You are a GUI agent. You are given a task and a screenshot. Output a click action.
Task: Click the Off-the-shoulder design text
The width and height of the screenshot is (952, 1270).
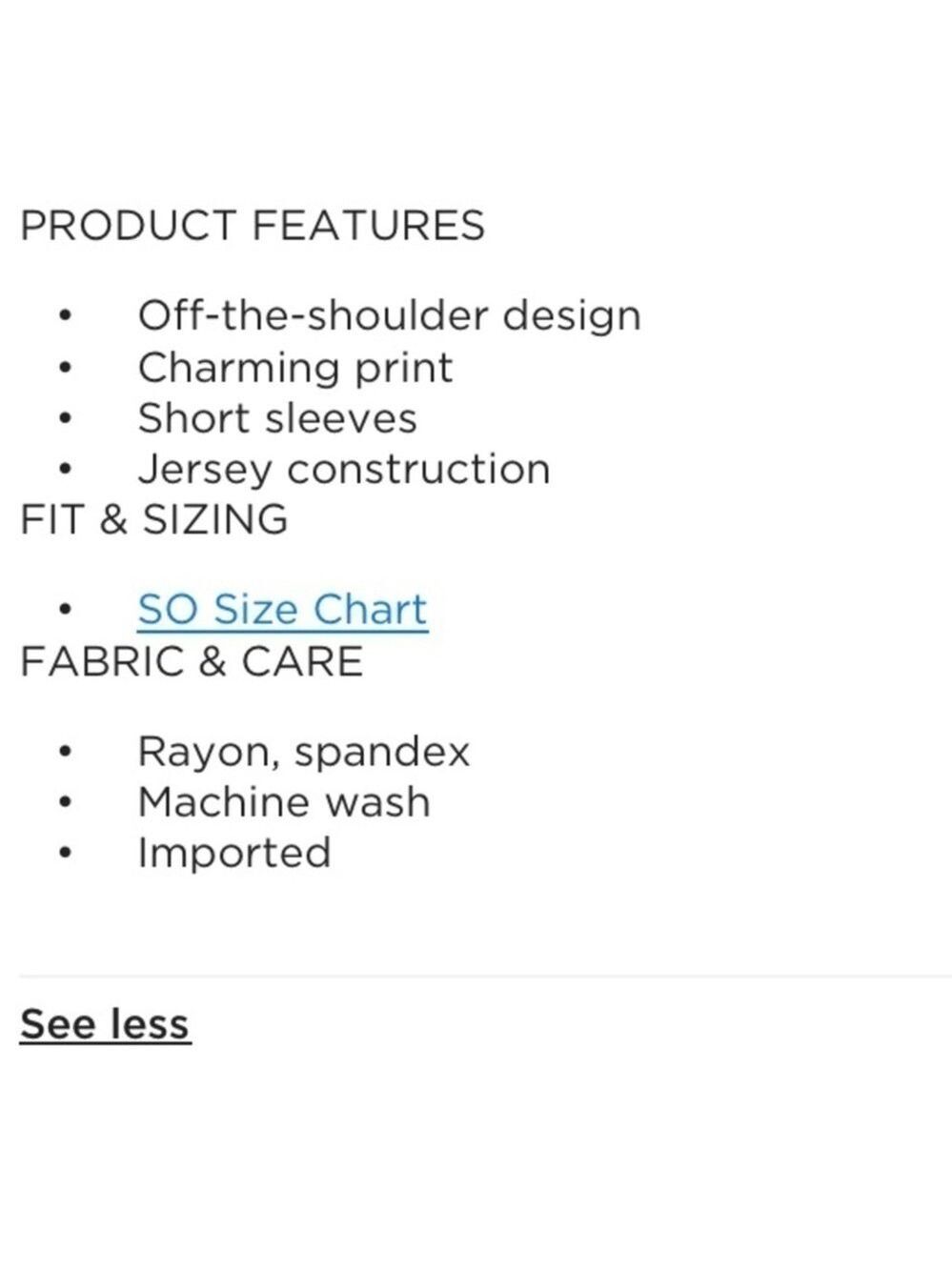coord(389,316)
